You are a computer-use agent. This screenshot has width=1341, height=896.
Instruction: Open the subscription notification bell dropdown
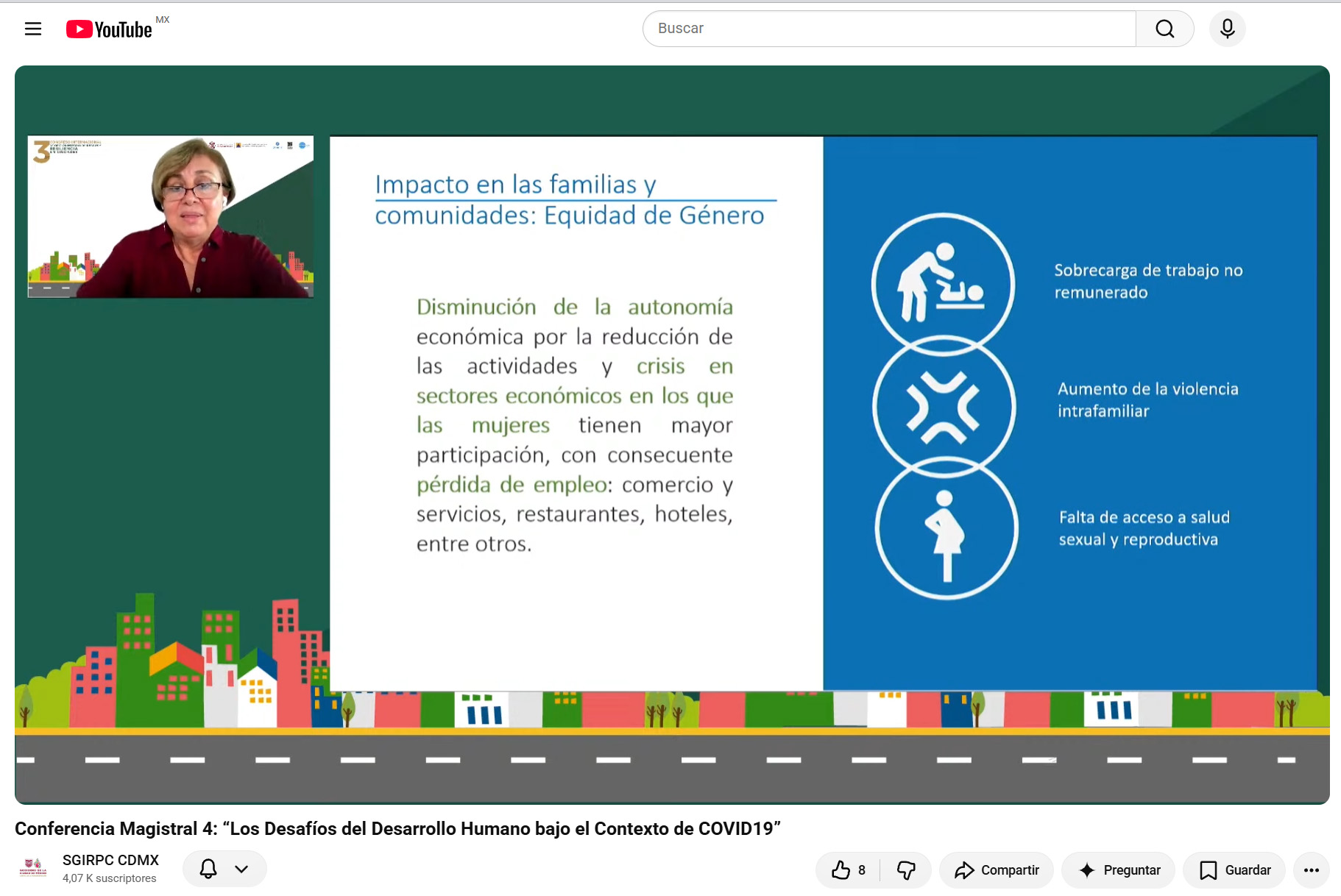click(224, 869)
